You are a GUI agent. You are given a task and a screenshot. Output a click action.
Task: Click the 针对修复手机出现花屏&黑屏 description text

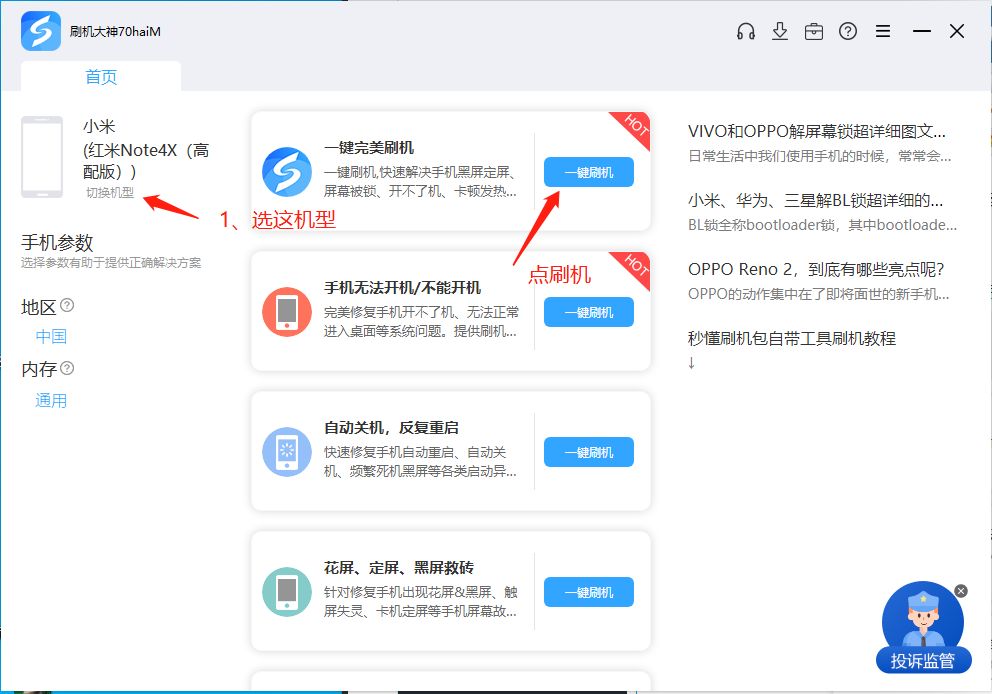point(421,602)
